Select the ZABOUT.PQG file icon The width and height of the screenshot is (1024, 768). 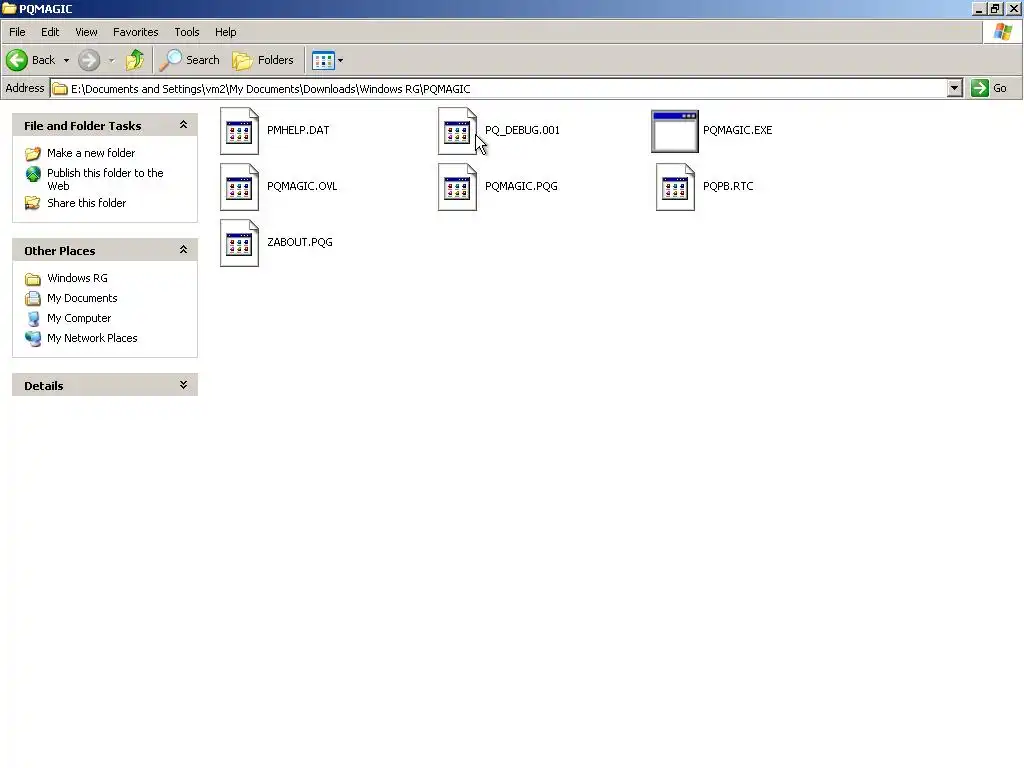click(239, 243)
